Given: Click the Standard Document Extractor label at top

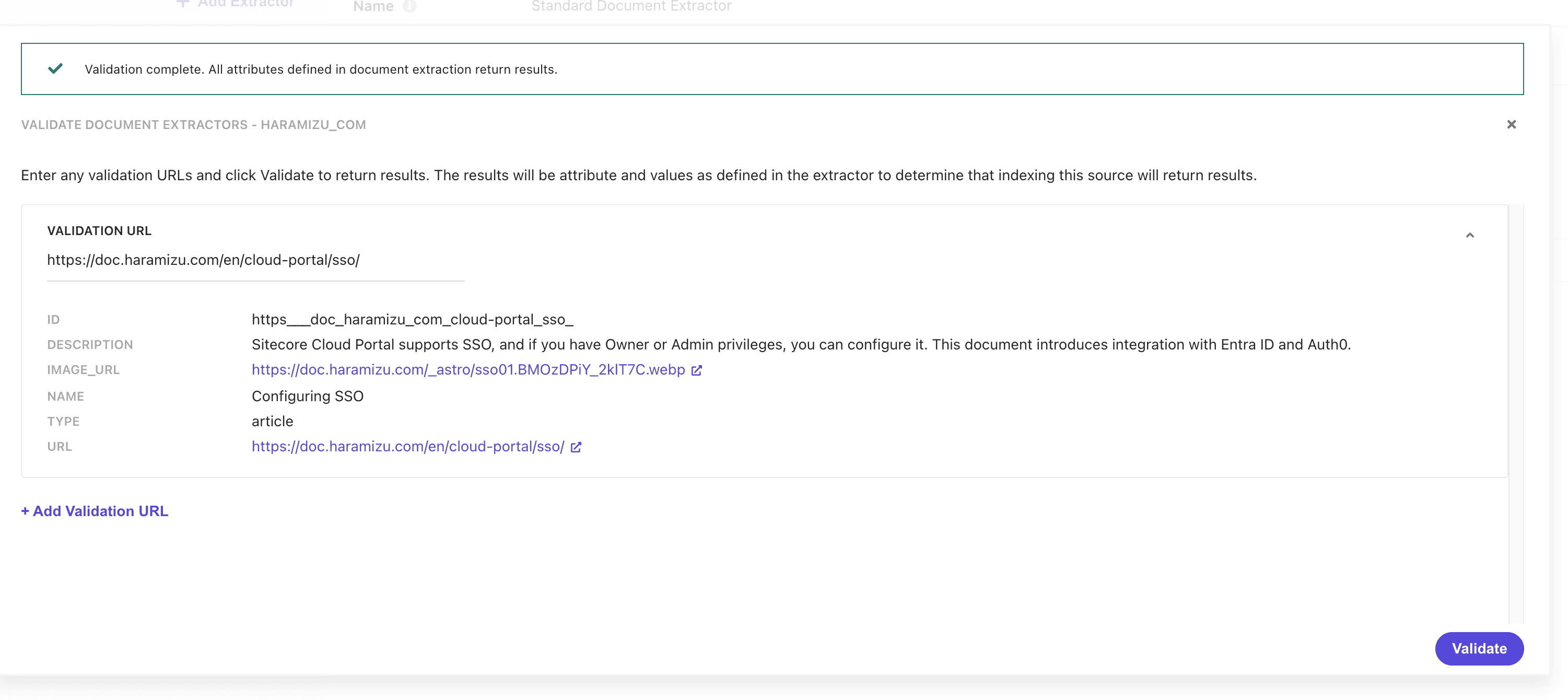Looking at the screenshot, I should pyautogui.click(x=631, y=6).
